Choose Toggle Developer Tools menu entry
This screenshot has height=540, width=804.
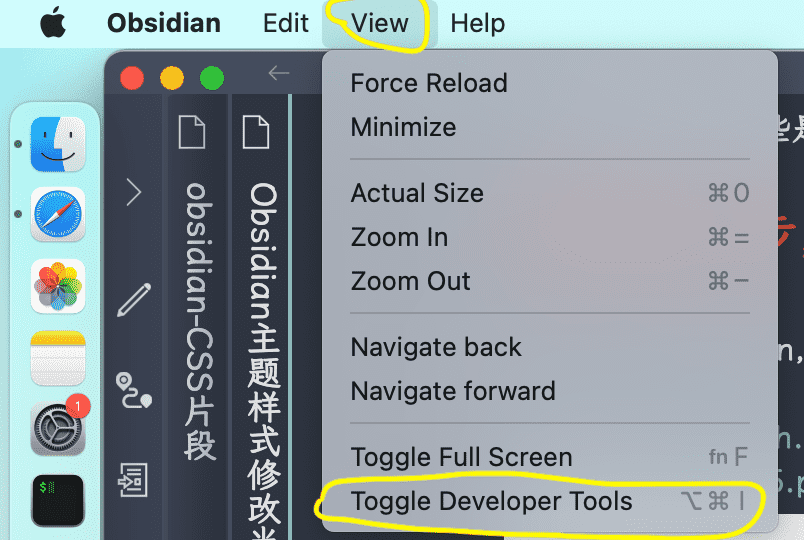click(550, 501)
